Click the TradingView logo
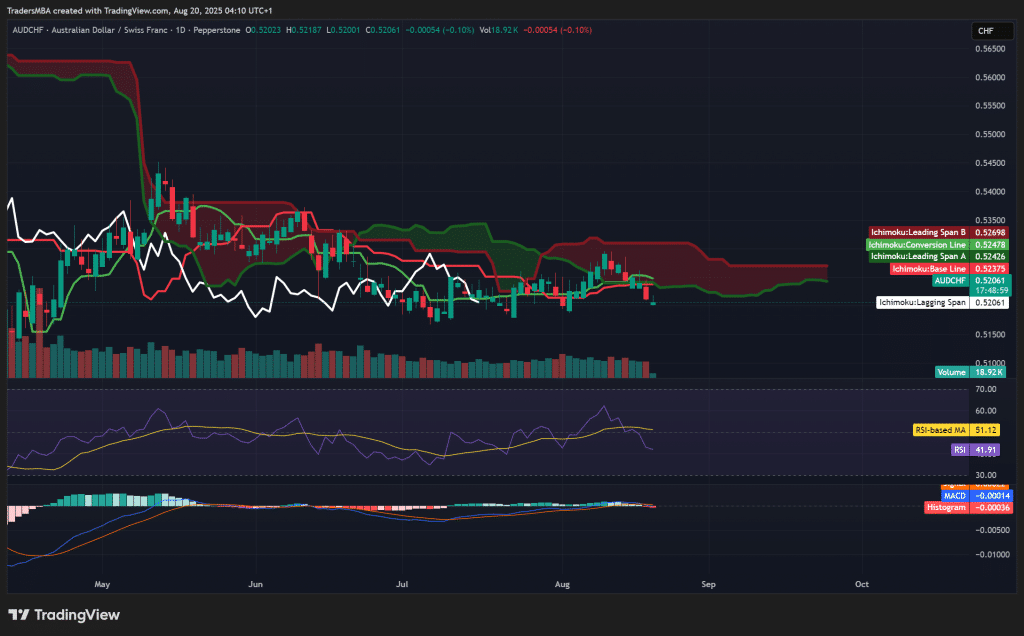Viewport: 1024px width, 636px height. (60, 616)
